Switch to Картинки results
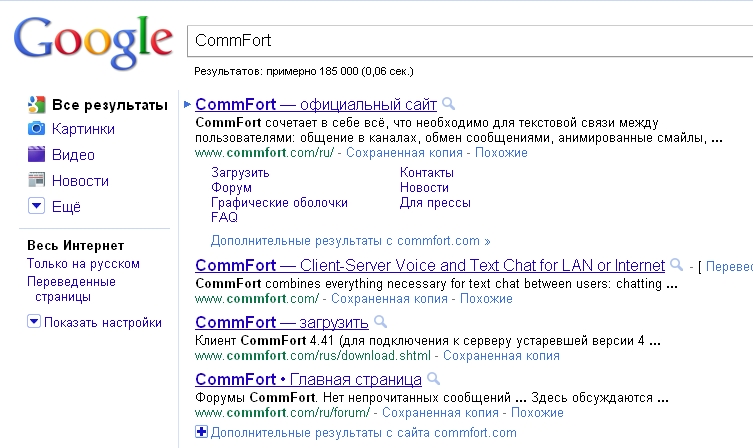The height and width of the screenshot is (448, 753). pos(83,129)
